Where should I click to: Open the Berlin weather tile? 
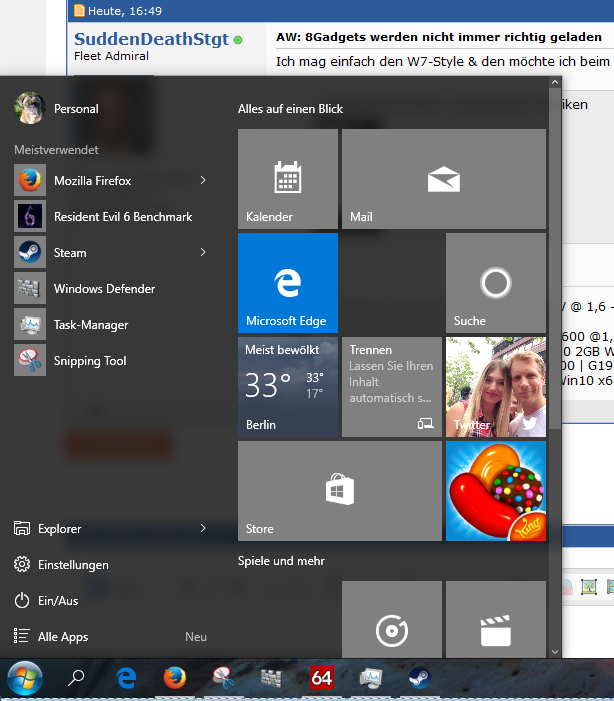[288, 387]
